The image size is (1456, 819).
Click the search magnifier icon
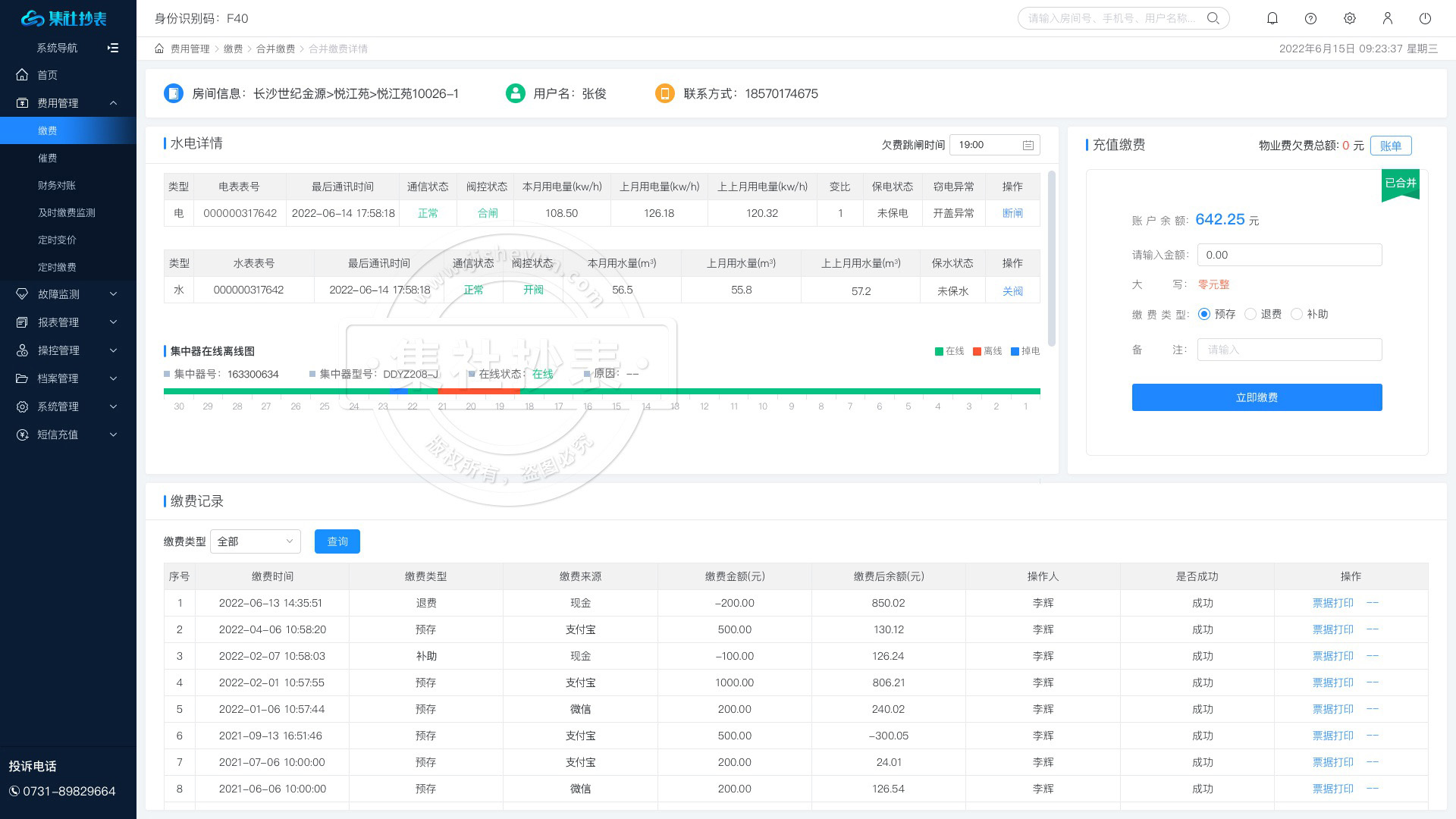(x=1213, y=18)
